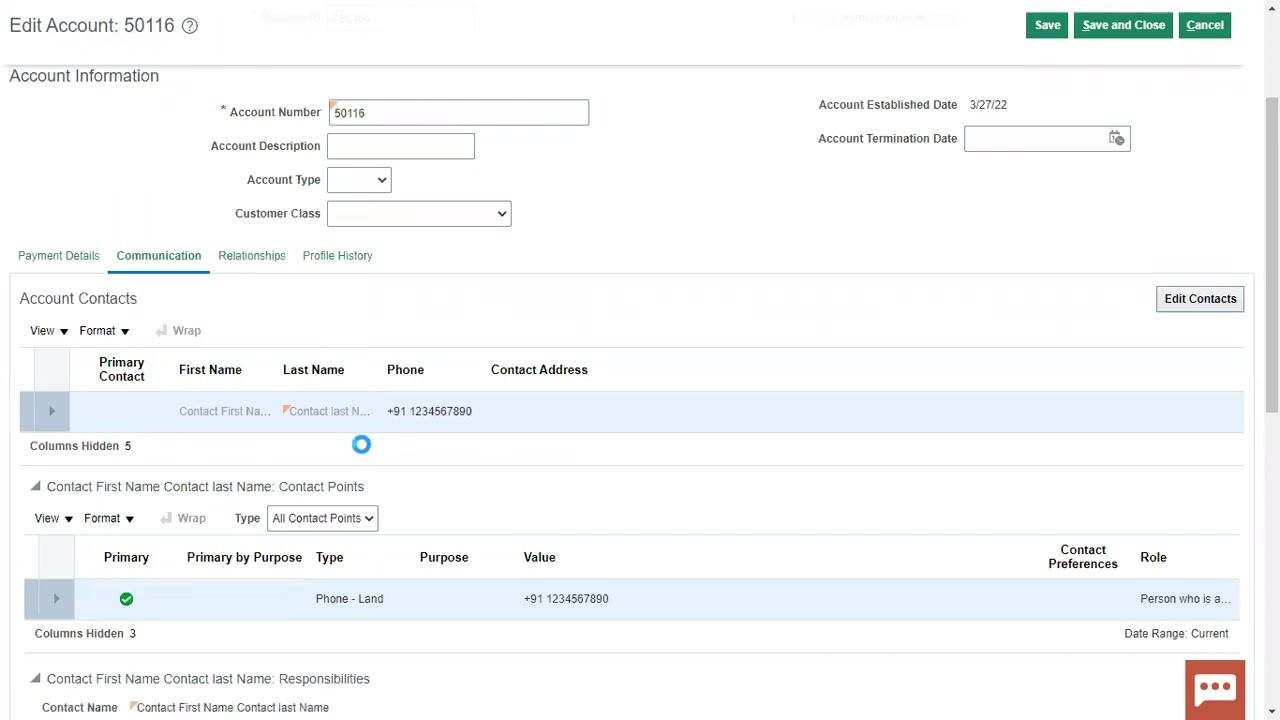The width and height of the screenshot is (1280, 720).
Task: Cancel editing the account
Action: point(1205,25)
